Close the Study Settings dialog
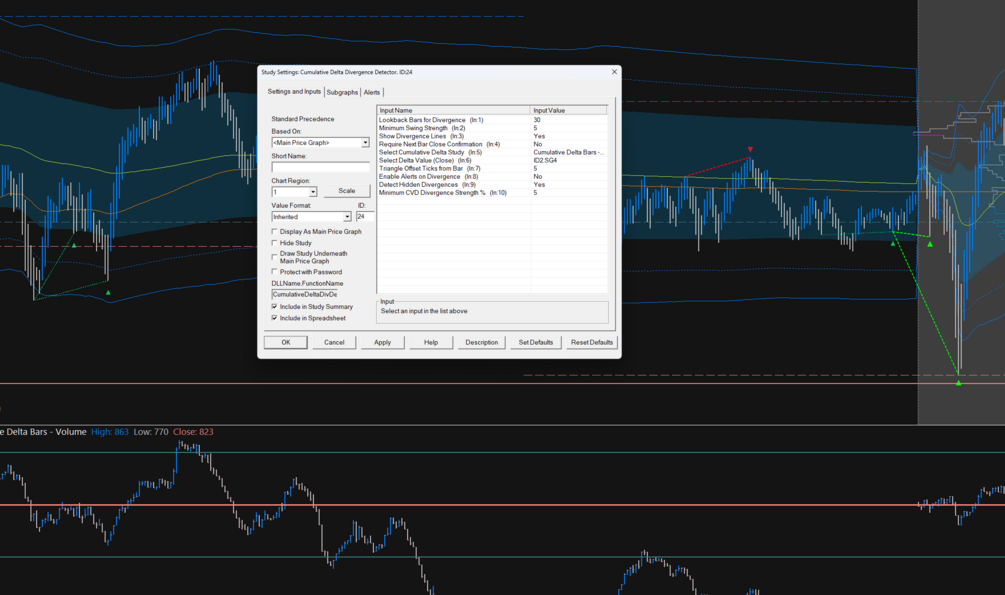 pos(614,72)
